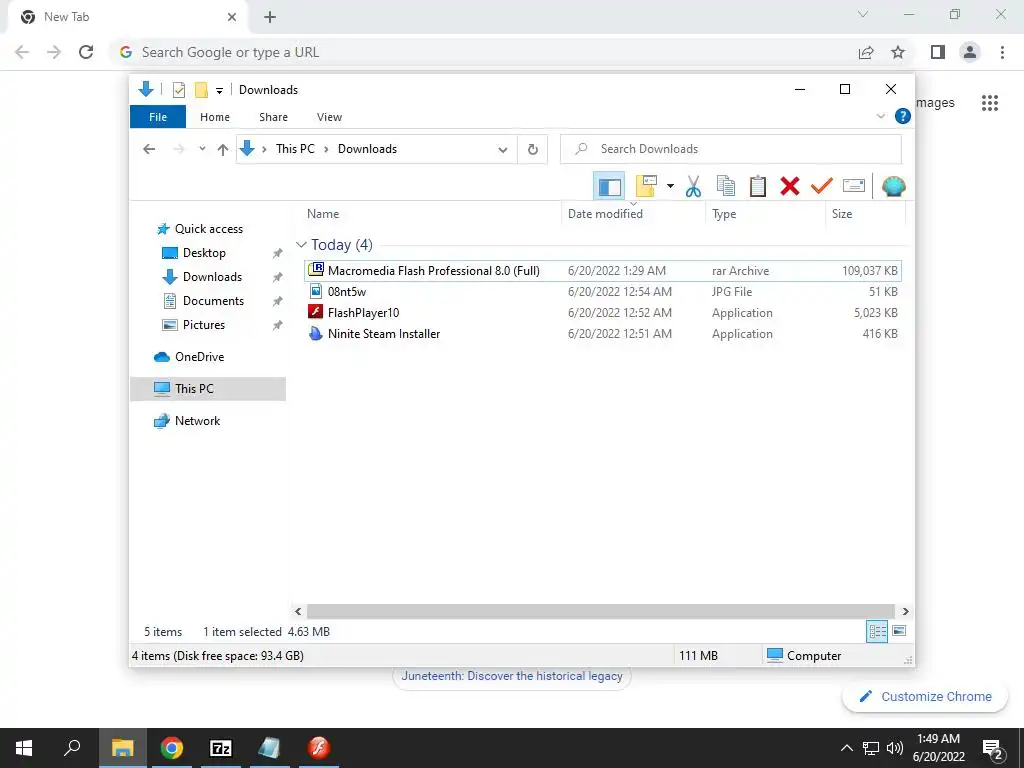1024x768 pixels.
Task: Click the clipboard Paste icon
Action: [758, 186]
